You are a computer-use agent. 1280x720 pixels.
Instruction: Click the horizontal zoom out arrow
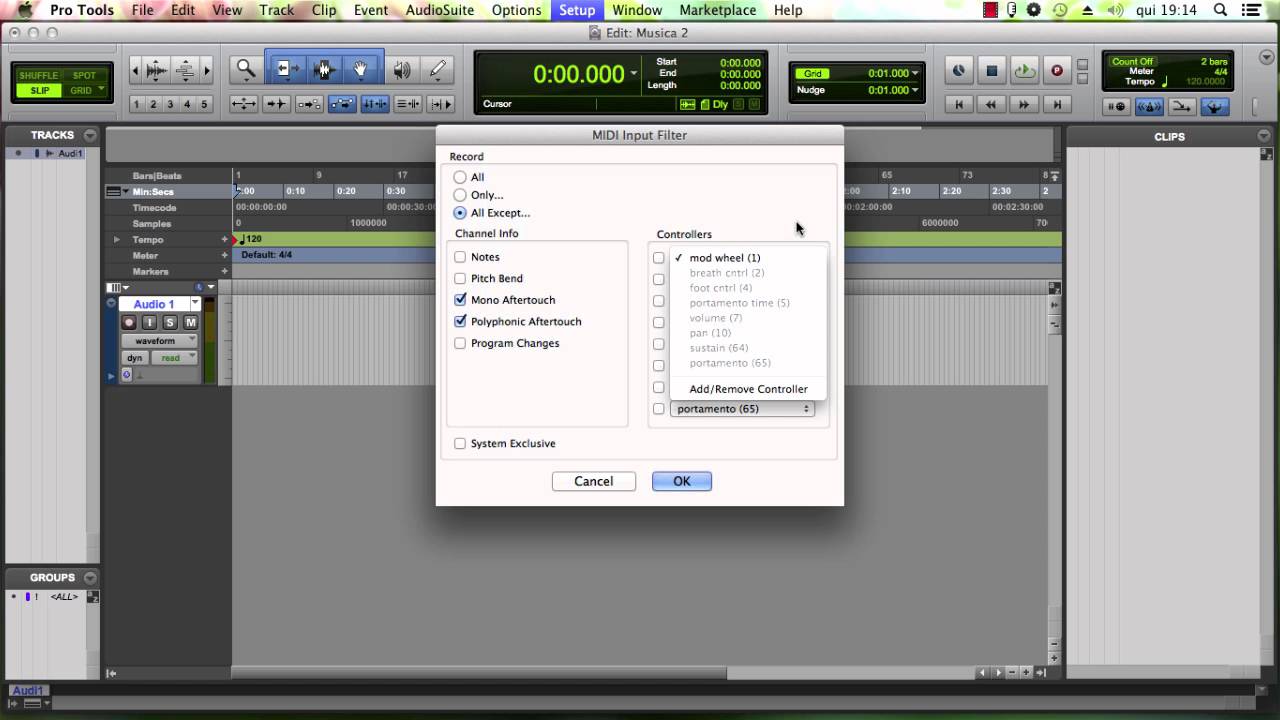tap(136, 70)
